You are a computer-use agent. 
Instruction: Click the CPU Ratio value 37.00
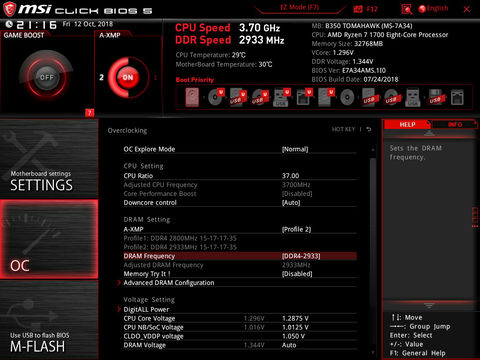click(x=290, y=176)
